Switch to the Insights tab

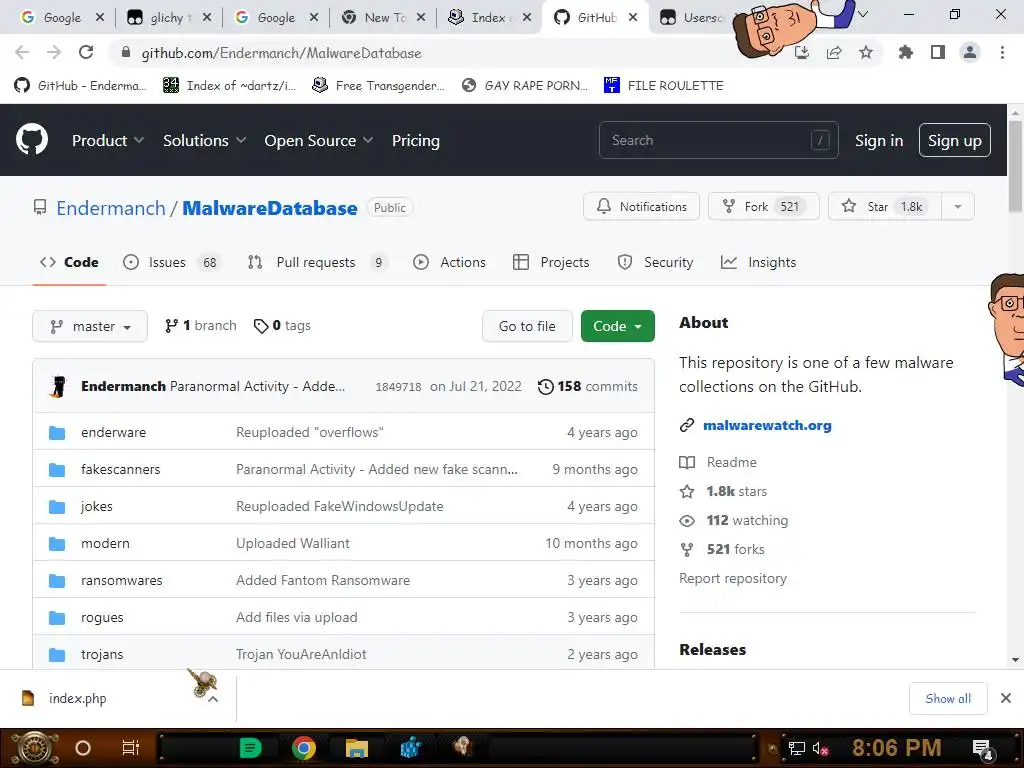[x=758, y=262]
